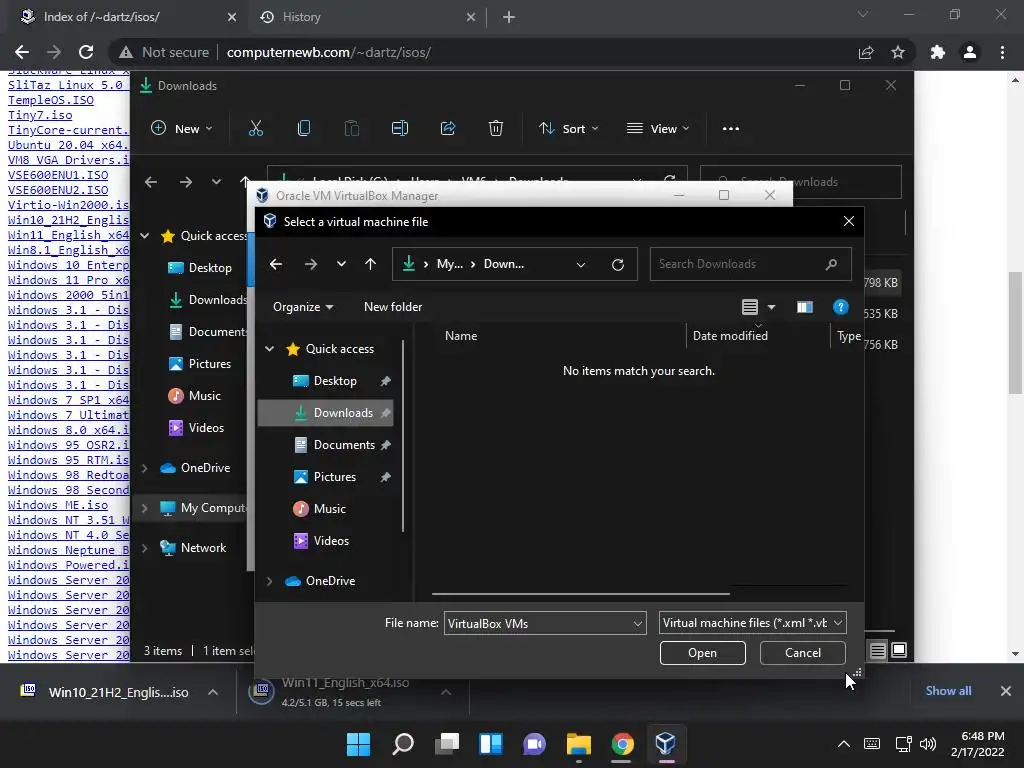Viewport: 1024px width, 768px height.
Task: Expand Network in Downloads window sidebar
Action: click(144, 548)
